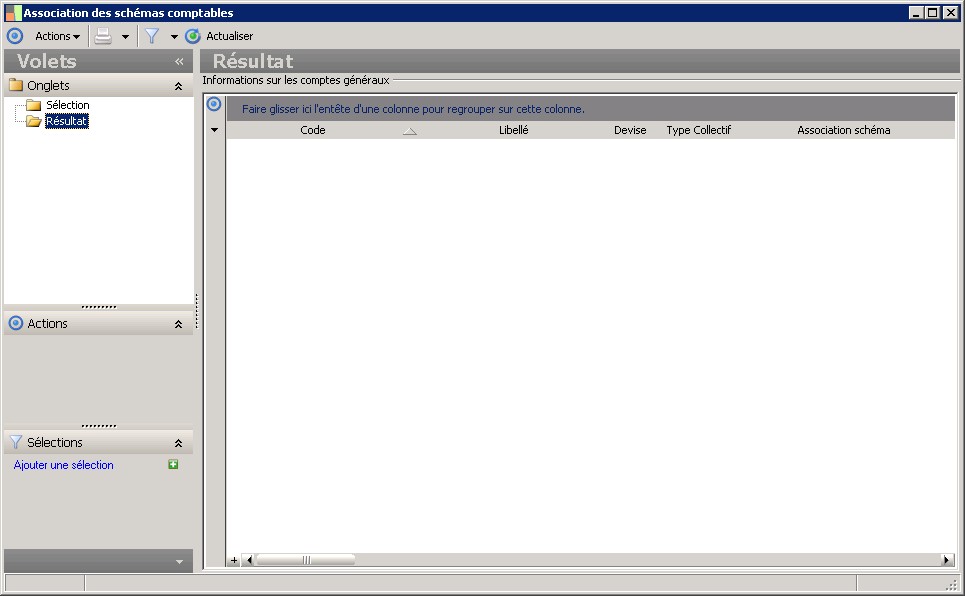Image resolution: width=965 pixels, height=596 pixels.
Task: Click the Actualiser refresh button
Action: click(219, 36)
